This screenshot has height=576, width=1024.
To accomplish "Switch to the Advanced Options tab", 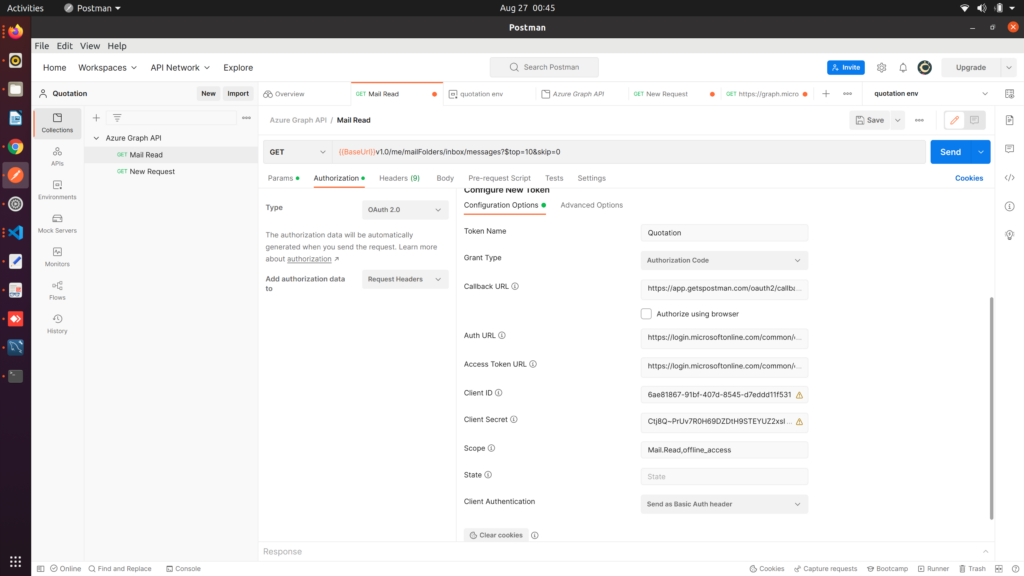I will (x=591, y=205).
